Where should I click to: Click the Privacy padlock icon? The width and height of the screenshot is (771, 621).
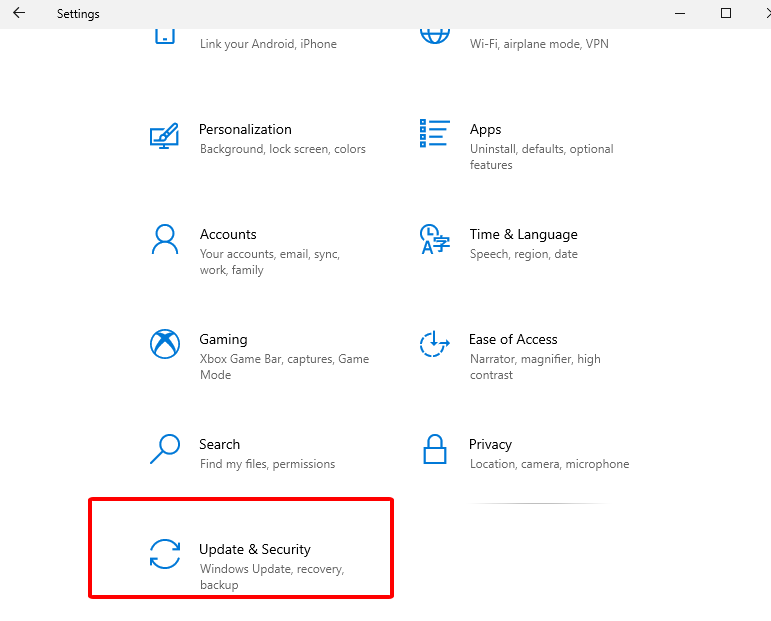[x=434, y=449]
